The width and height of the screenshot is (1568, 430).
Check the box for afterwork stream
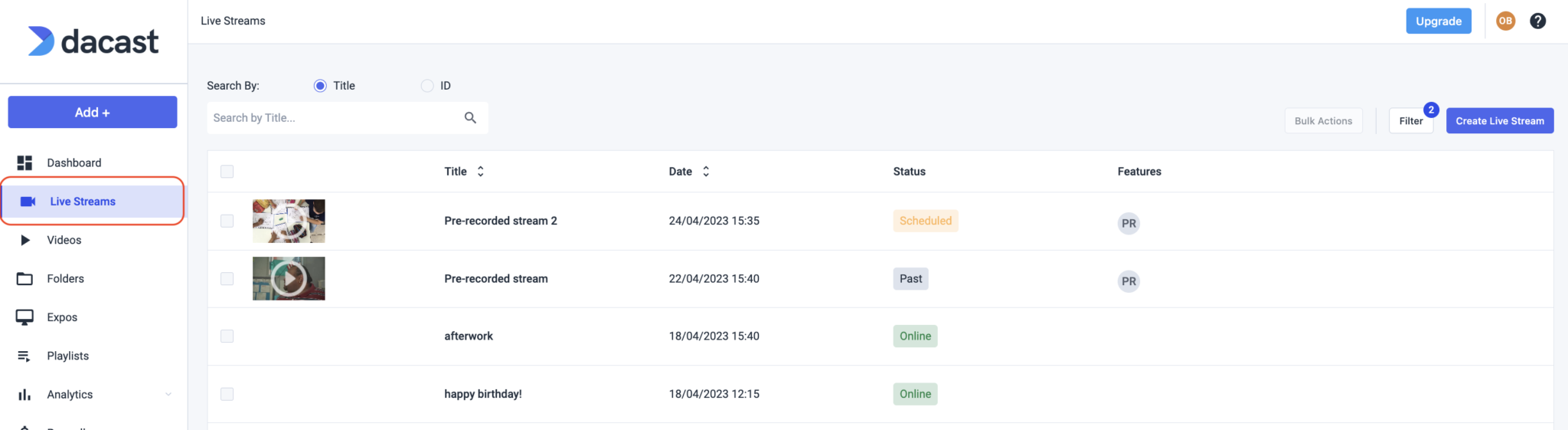click(227, 336)
